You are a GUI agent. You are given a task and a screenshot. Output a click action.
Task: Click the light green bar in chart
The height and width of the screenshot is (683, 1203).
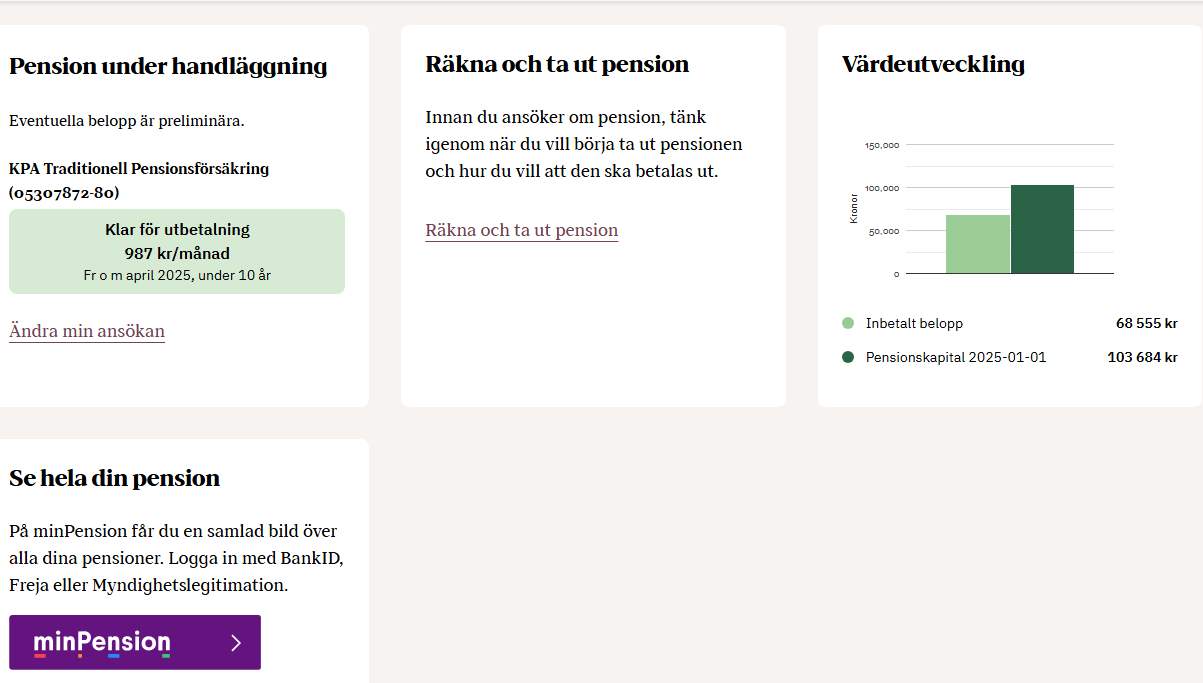(x=978, y=244)
